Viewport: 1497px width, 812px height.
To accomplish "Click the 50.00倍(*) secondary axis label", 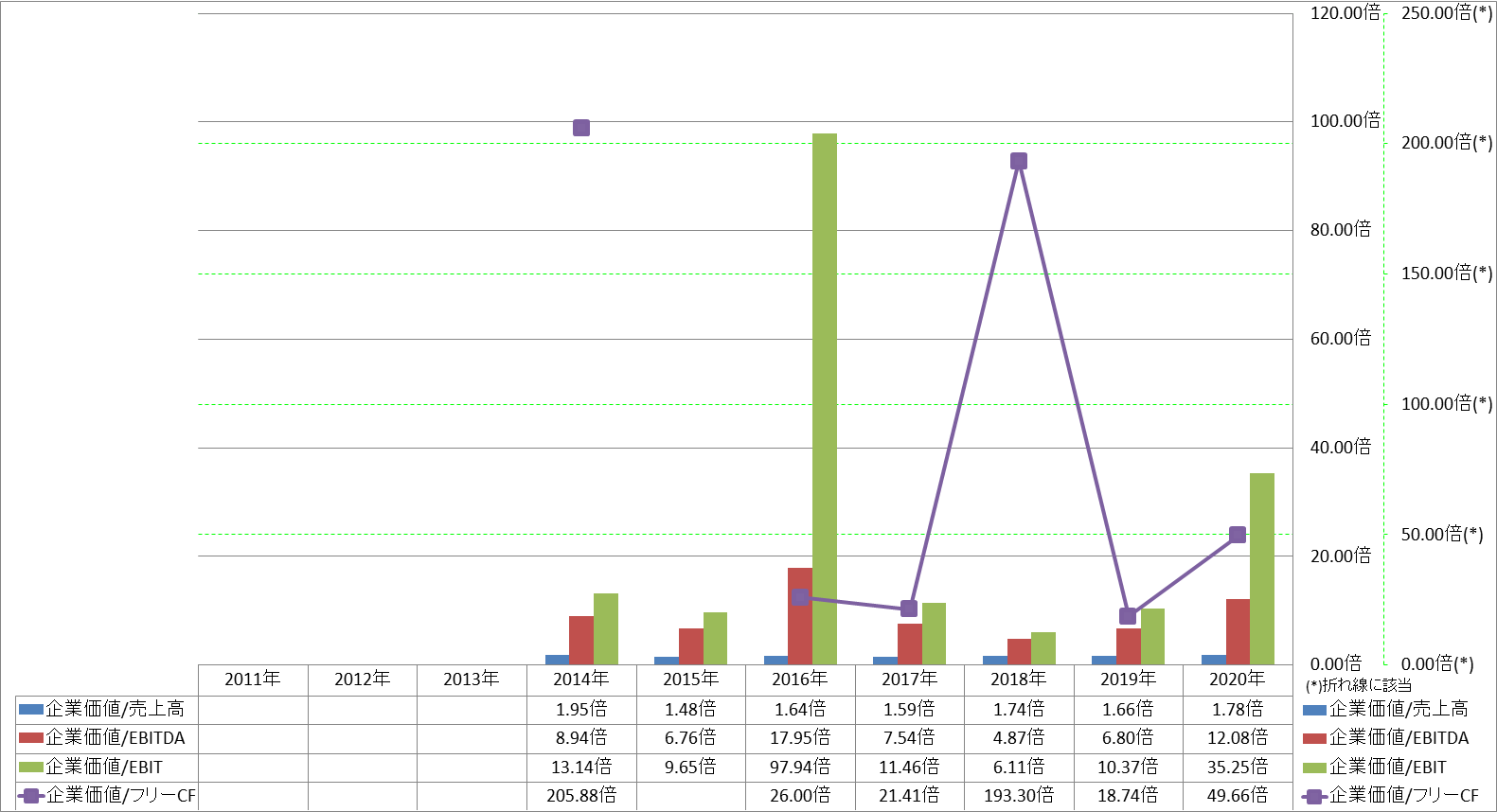I will [x=1442, y=535].
